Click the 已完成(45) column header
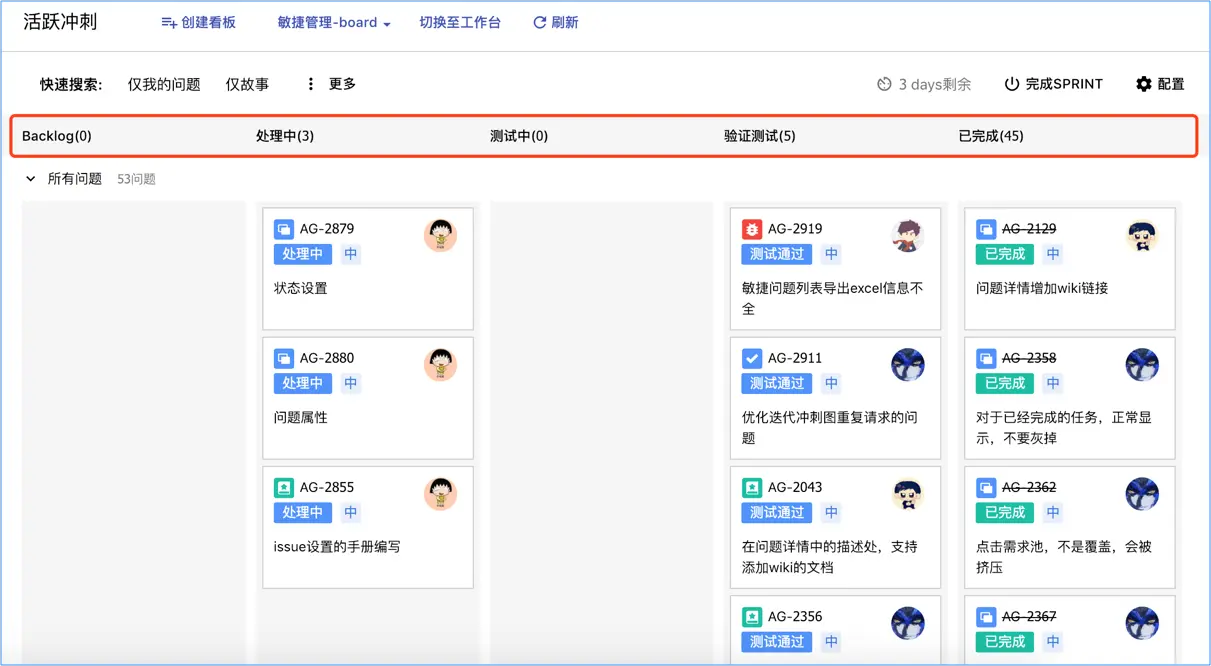This screenshot has width=1211, height=666. coord(991,136)
